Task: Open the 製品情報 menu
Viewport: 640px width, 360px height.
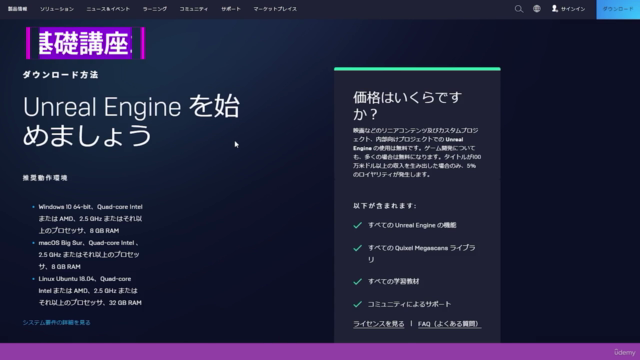Action: [18, 9]
